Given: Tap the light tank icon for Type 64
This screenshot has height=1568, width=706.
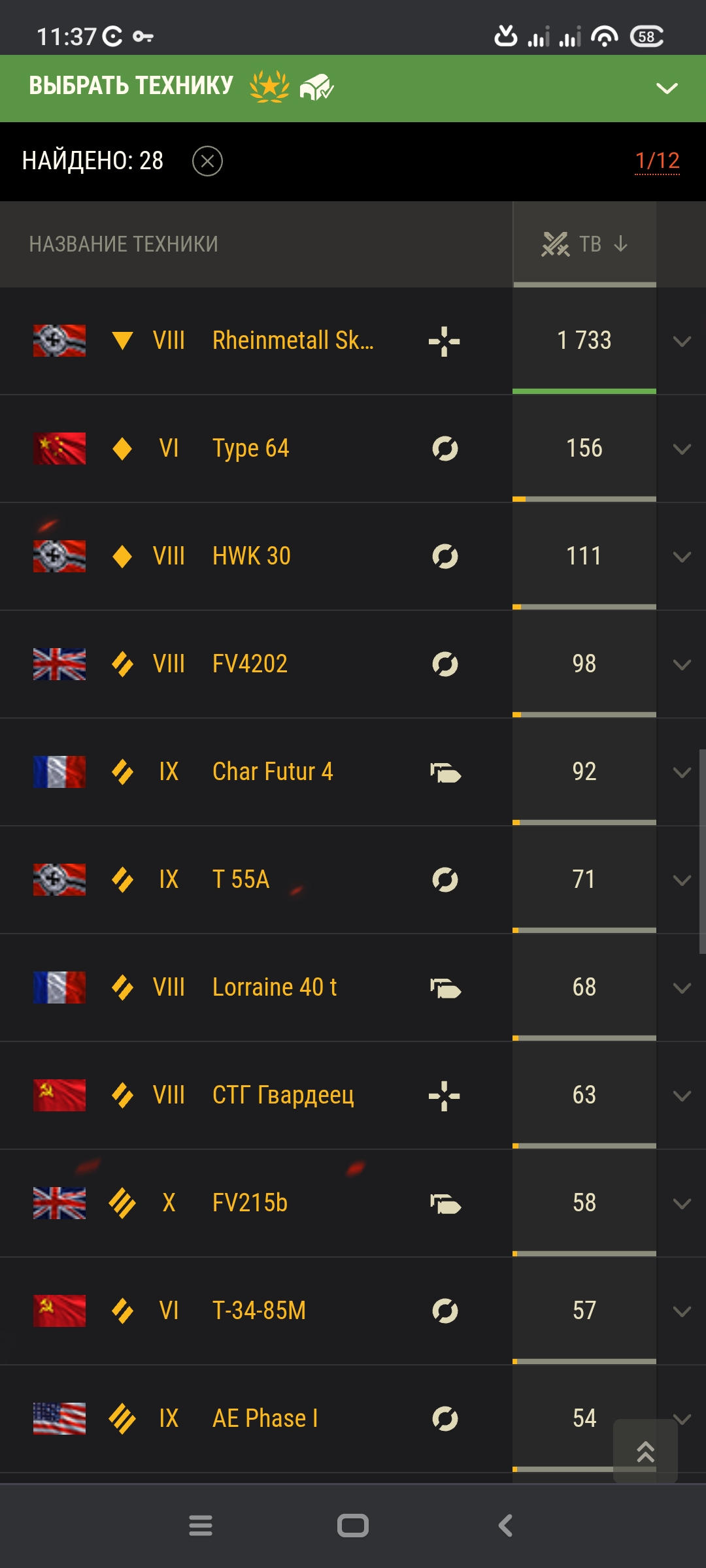Looking at the screenshot, I should click(445, 449).
